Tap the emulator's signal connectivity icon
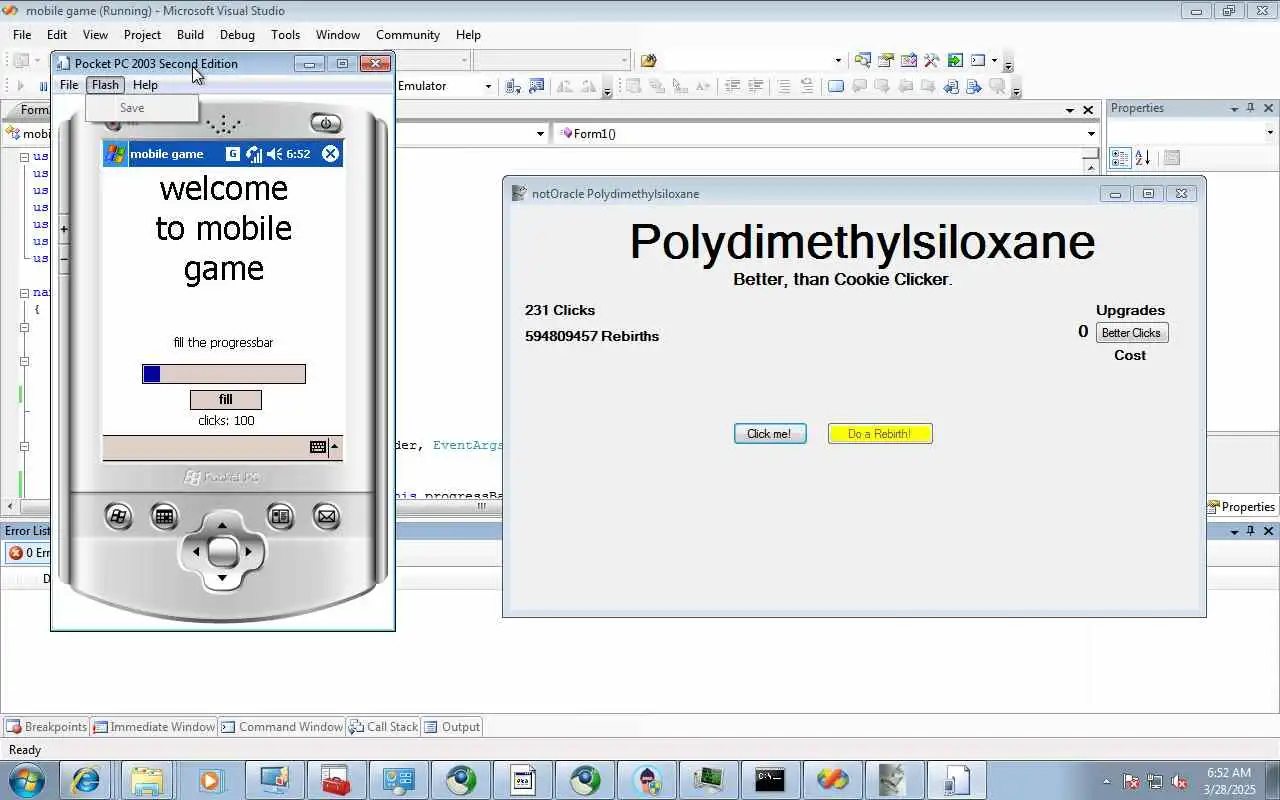The height and width of the screenshot is (800, 1280). coord(254,154)
